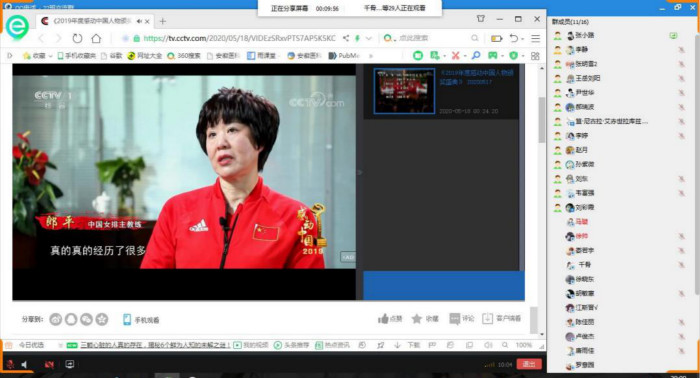Viewport: 700px width, 378px height.
Task: Open the browser skin (shirt) icon in the title bar
Action: [480, 19]
